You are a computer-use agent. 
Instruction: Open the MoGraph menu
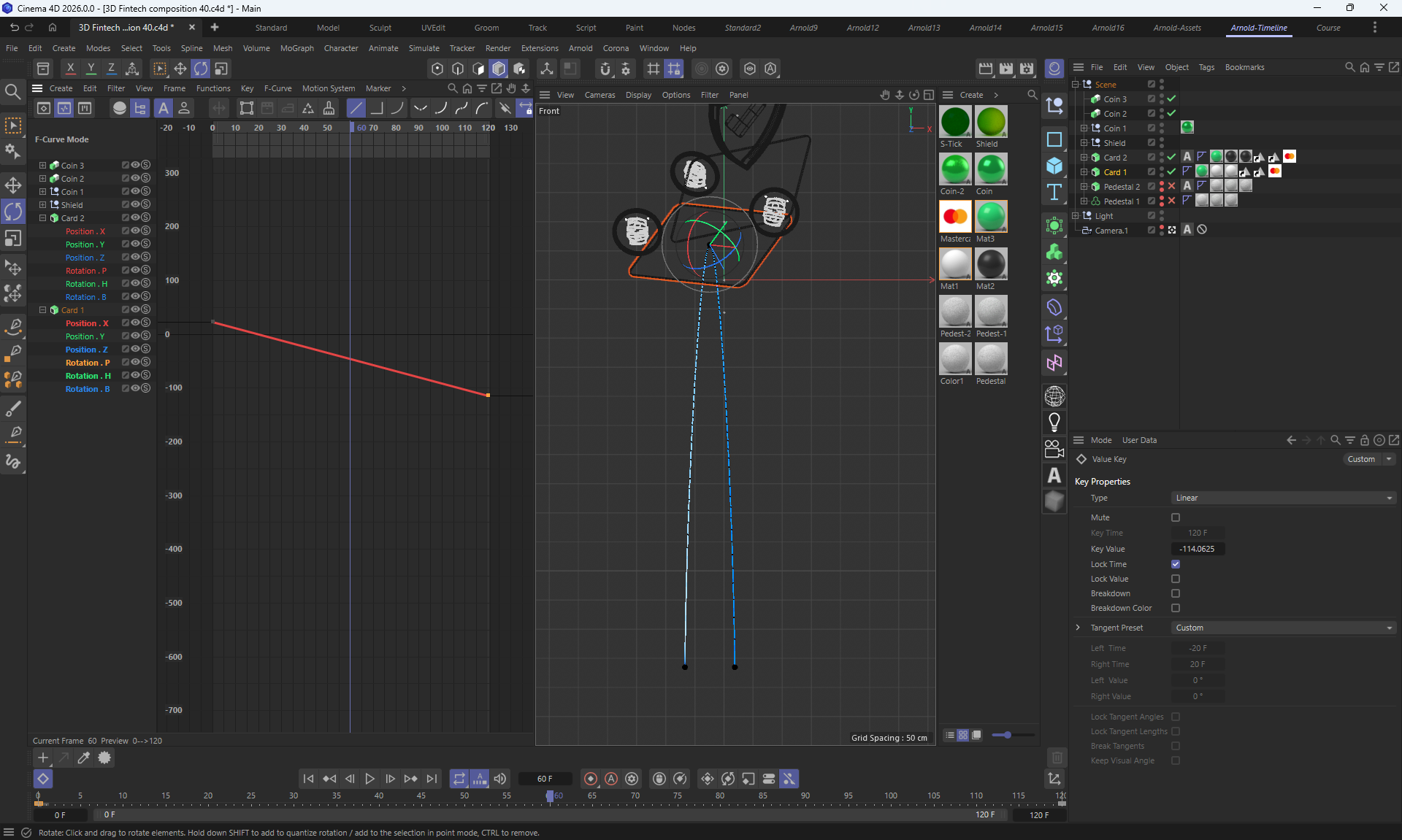tap(296, 48)
